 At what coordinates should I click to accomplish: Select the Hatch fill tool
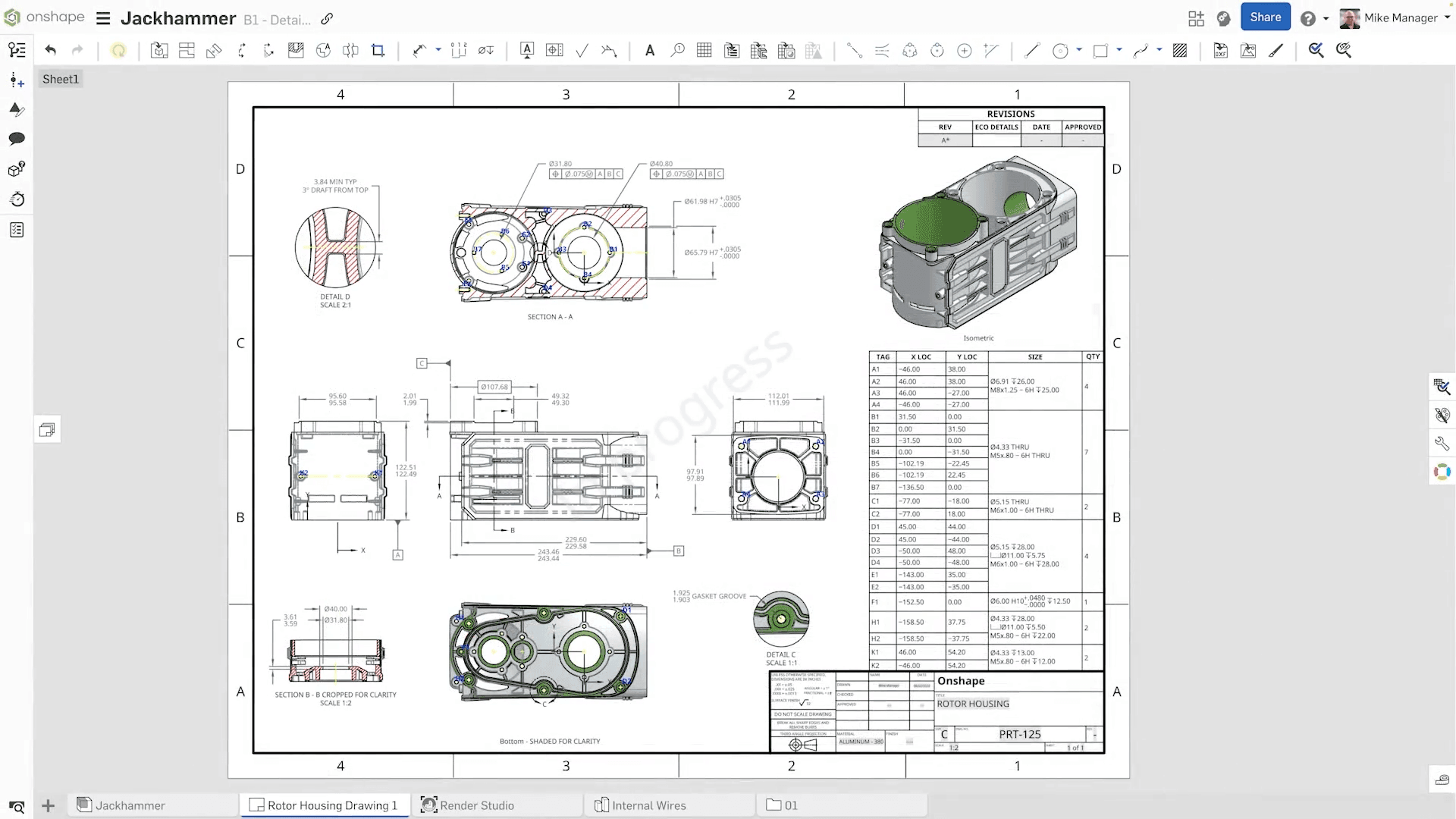(1180, 50)
